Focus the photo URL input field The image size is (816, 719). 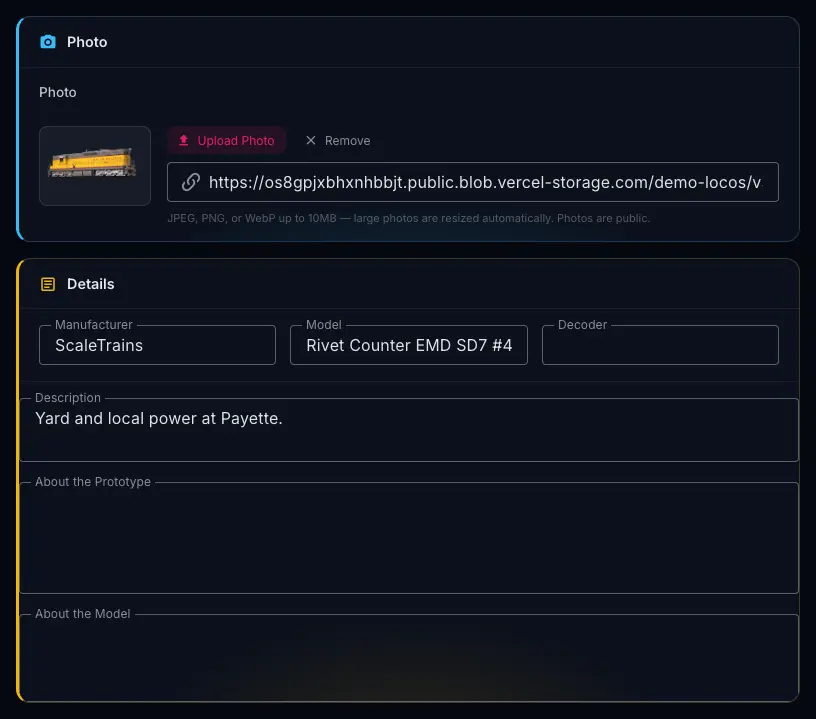click(473, 182)
